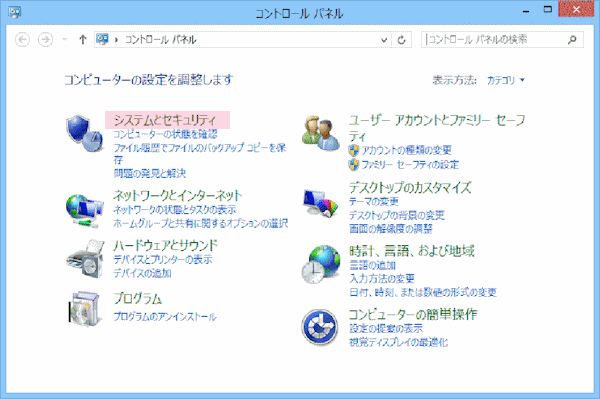
Task: Open the システムとセキュリティ heading link
Action: coord(165,120)
